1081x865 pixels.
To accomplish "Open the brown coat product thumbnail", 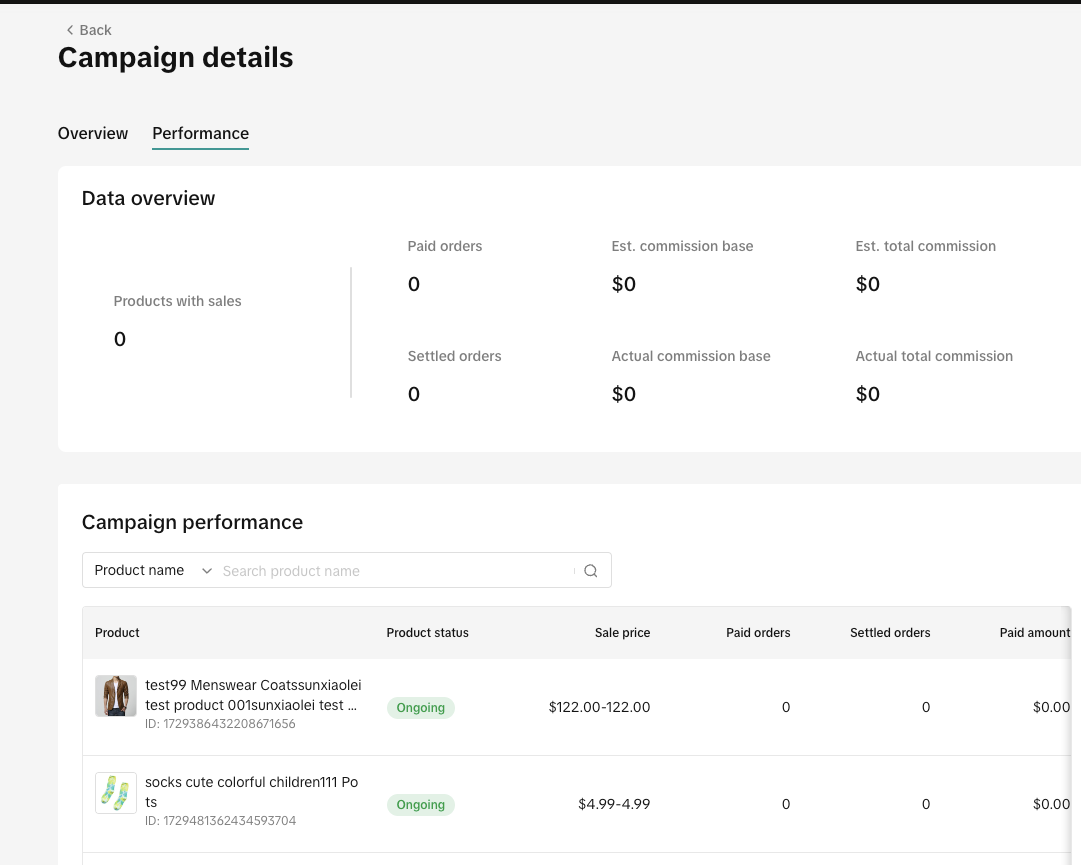I will point(116,696).
